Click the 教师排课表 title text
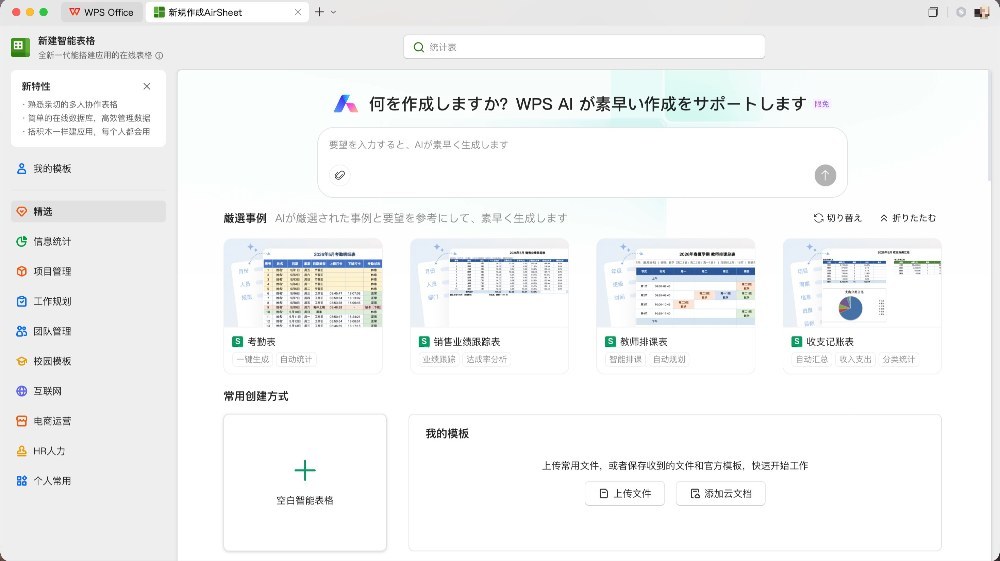1000x561 pixels. tap(643, 342)
